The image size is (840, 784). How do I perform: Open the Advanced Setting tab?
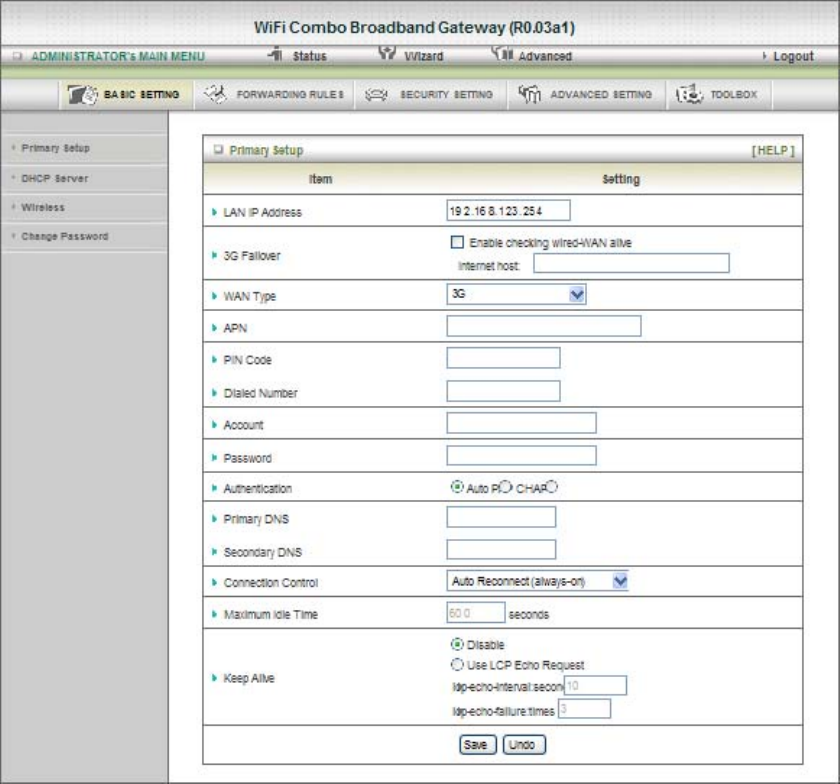coord(587,95)
